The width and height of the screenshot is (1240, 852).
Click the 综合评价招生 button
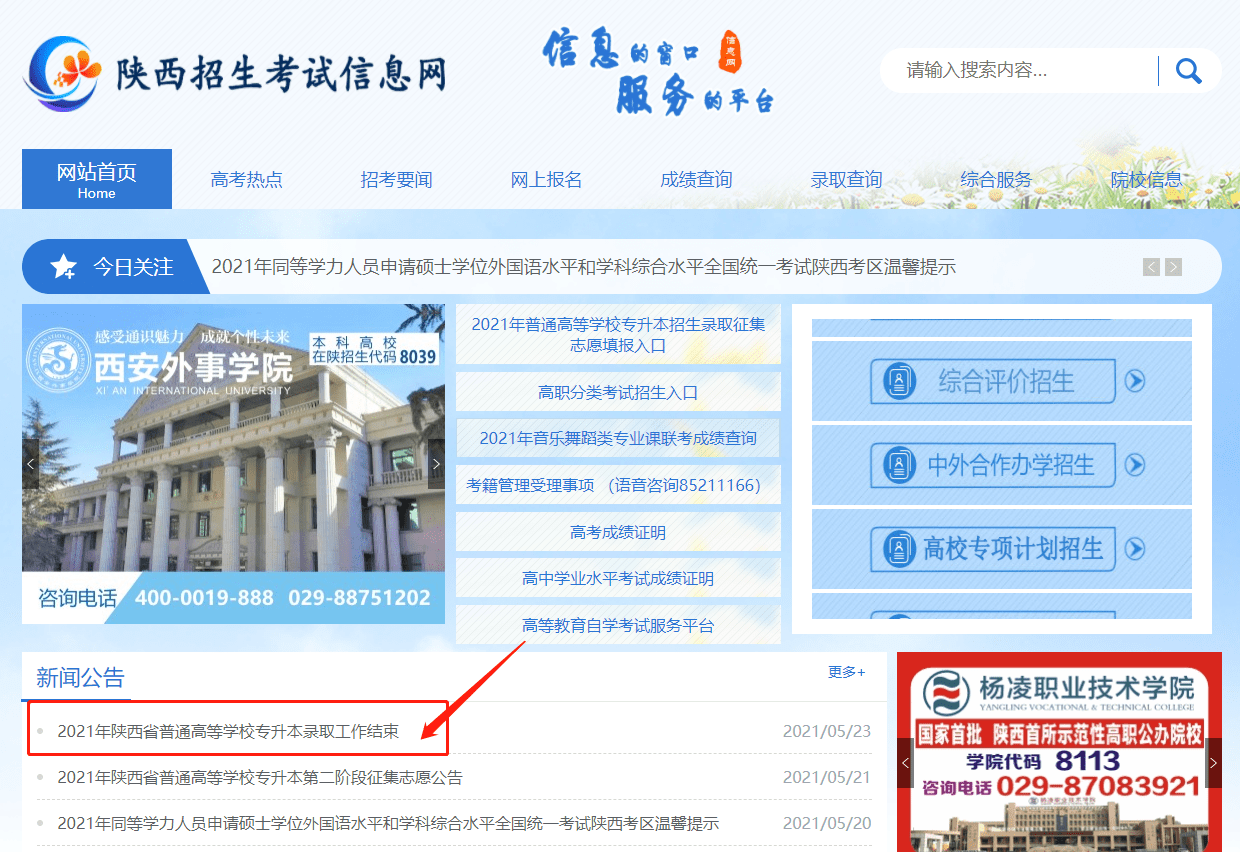point(992,381)
